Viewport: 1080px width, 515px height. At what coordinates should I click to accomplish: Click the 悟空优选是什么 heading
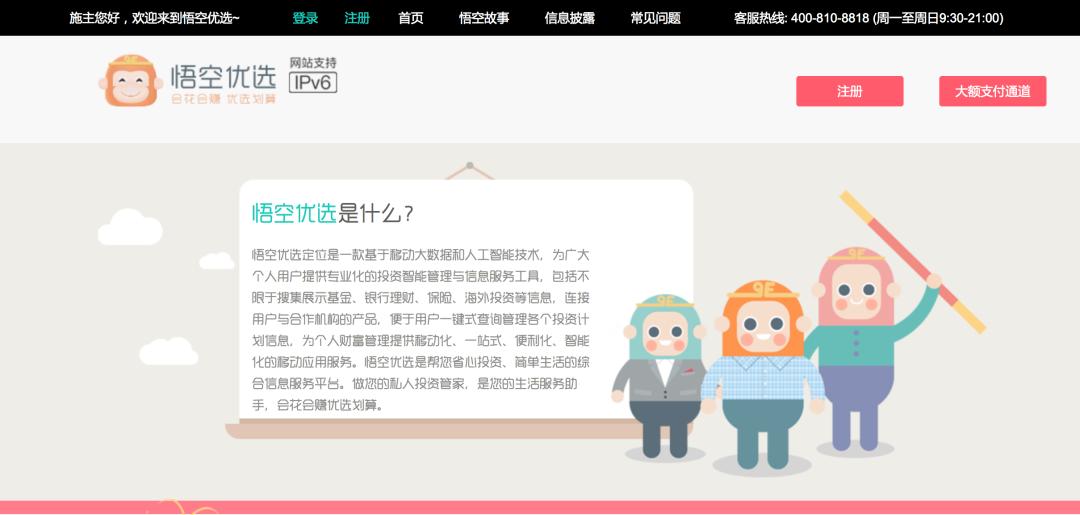(x=333, y=213)
